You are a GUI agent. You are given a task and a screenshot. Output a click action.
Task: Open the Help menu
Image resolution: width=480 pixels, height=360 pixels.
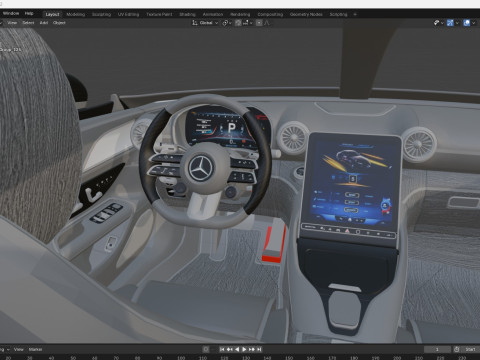[x=29, y=14]
